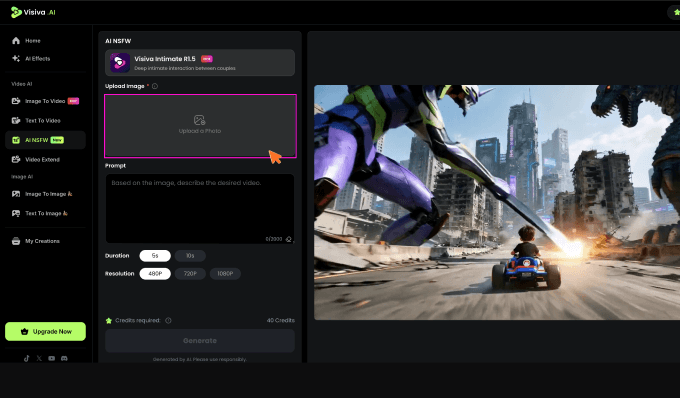Click the Upload a Photo area

pyautogui.click(x=200, y=126)
